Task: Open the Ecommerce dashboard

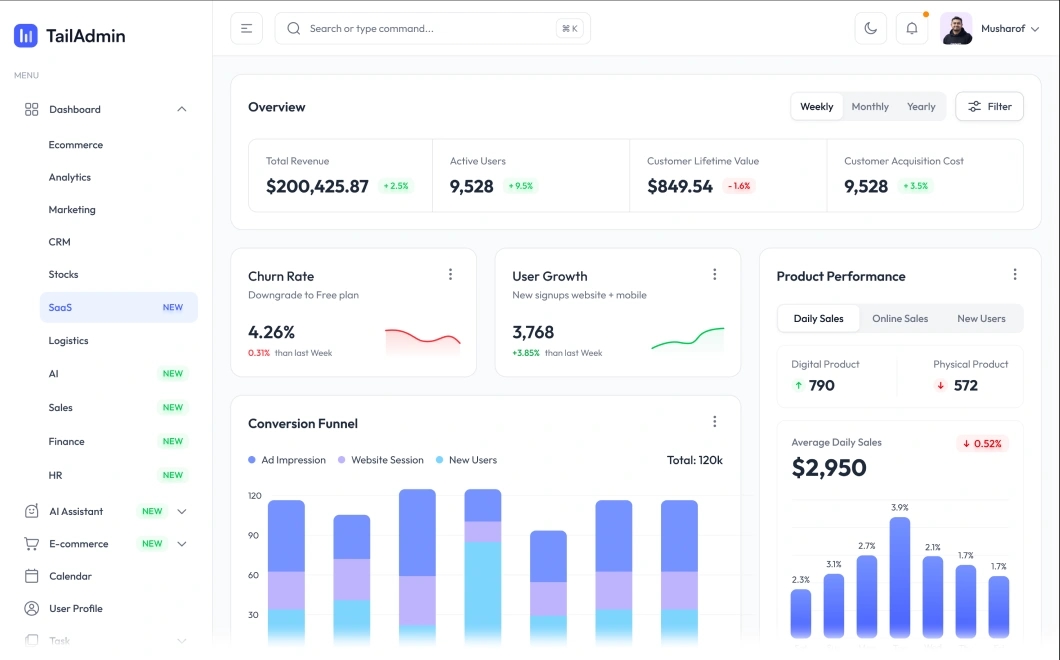Action: [x=76, y=145]
